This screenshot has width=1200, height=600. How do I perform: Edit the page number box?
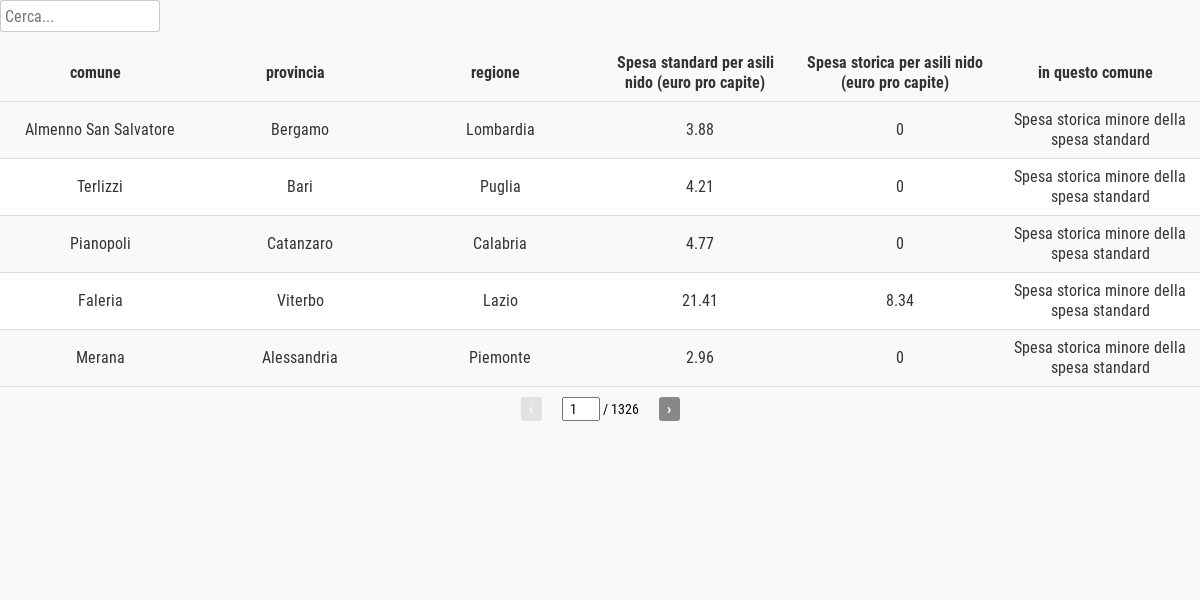[x=580, y=409]
